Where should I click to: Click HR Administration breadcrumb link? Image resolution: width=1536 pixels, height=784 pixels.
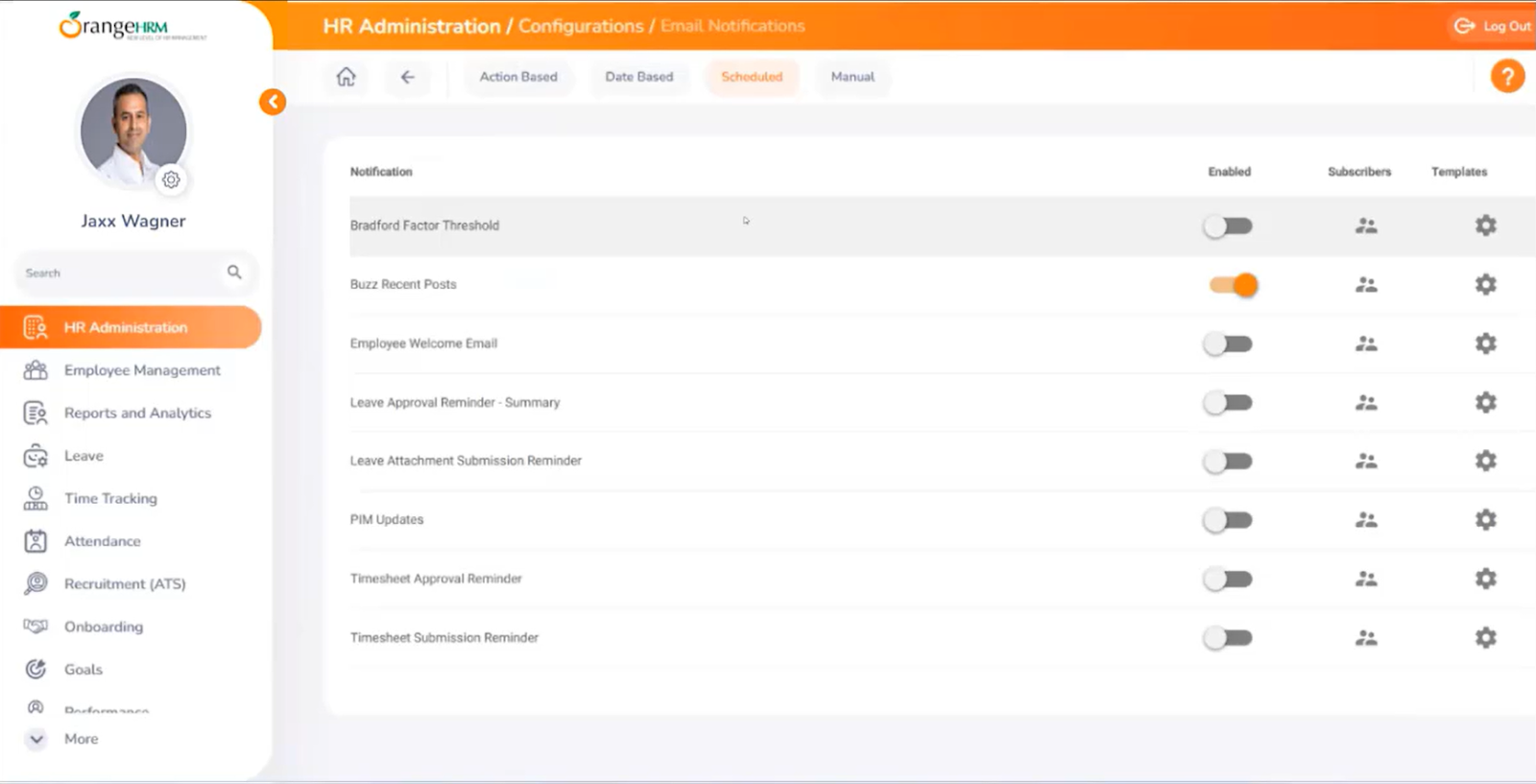click(x=412, y=26)
